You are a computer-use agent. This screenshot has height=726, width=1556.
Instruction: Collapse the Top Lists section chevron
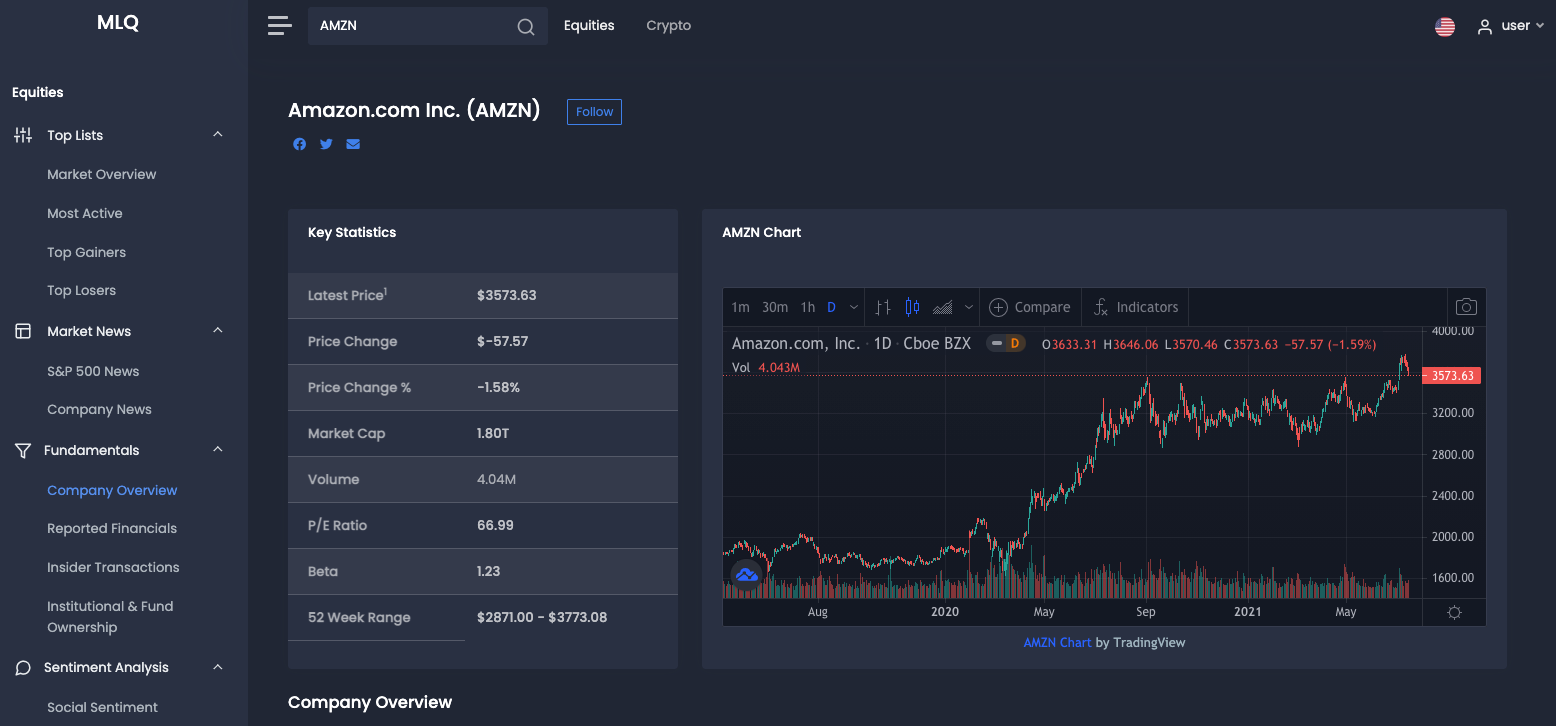[218, 135]
